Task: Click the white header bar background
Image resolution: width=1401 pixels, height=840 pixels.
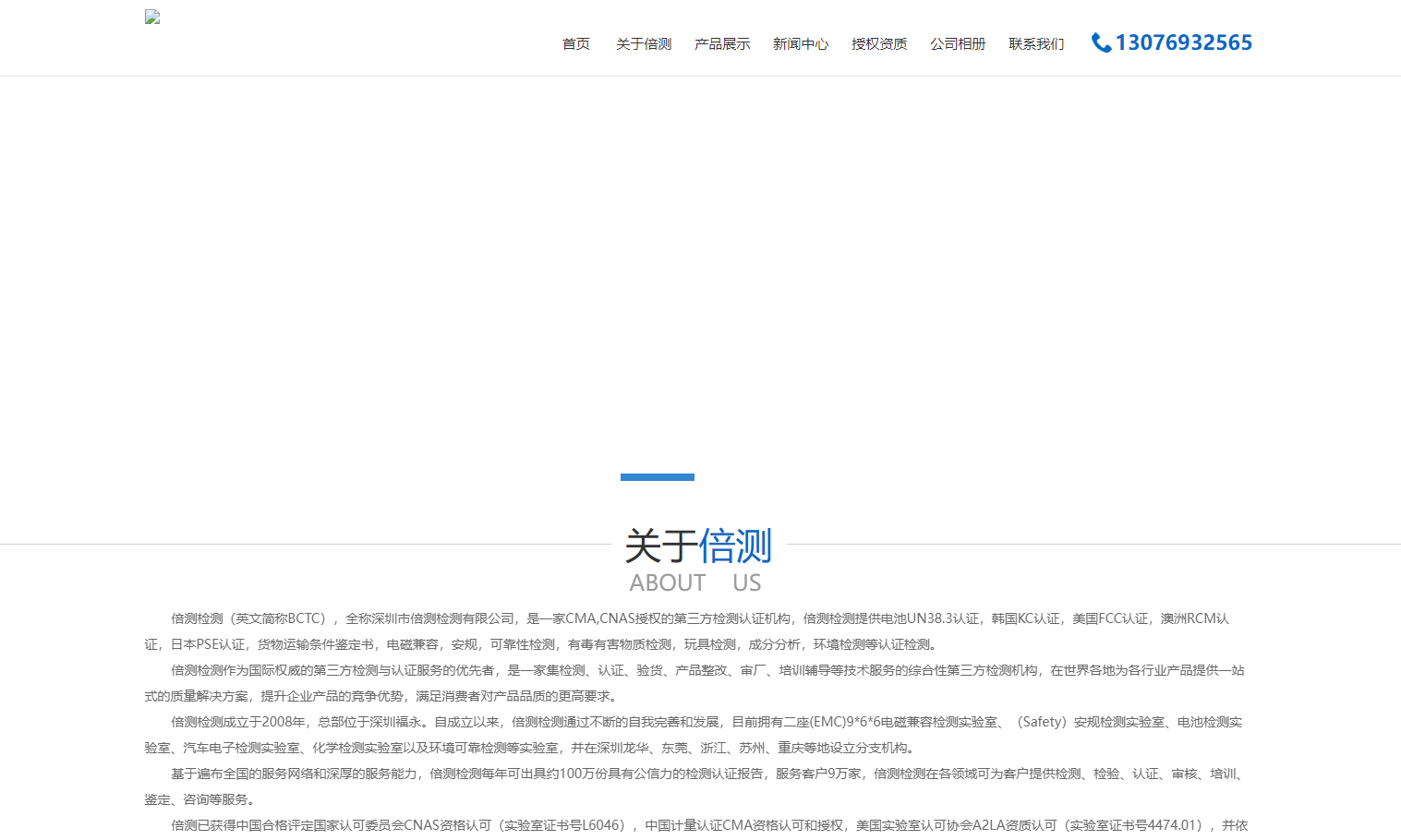Action: coord(388,42)
